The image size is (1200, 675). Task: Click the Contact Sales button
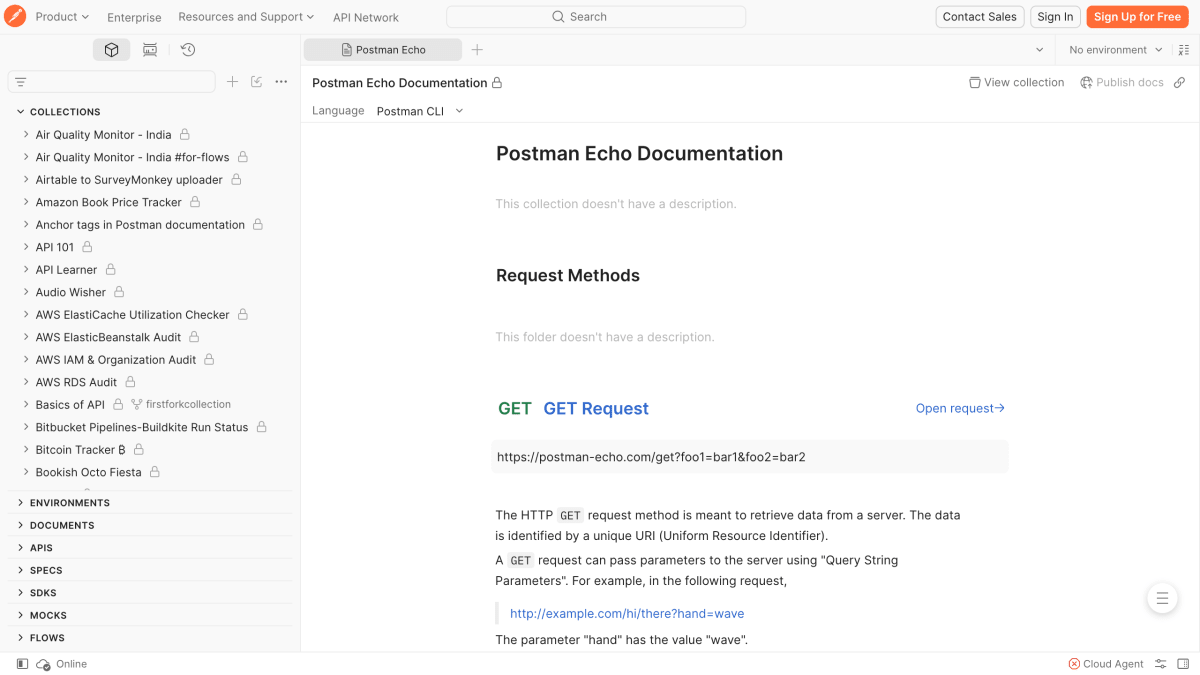click(x=980, y=17)
